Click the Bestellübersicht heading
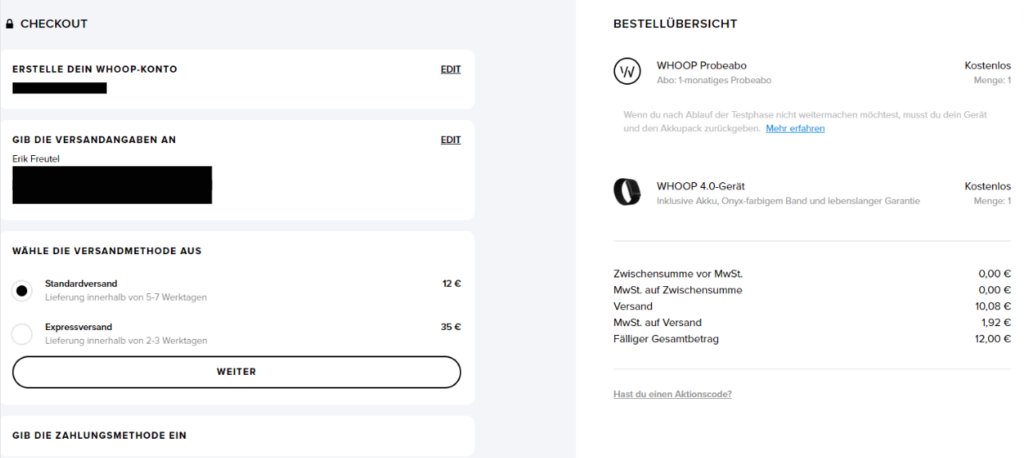The width and height of the screenshot is (1024, 458). point(675,24)
